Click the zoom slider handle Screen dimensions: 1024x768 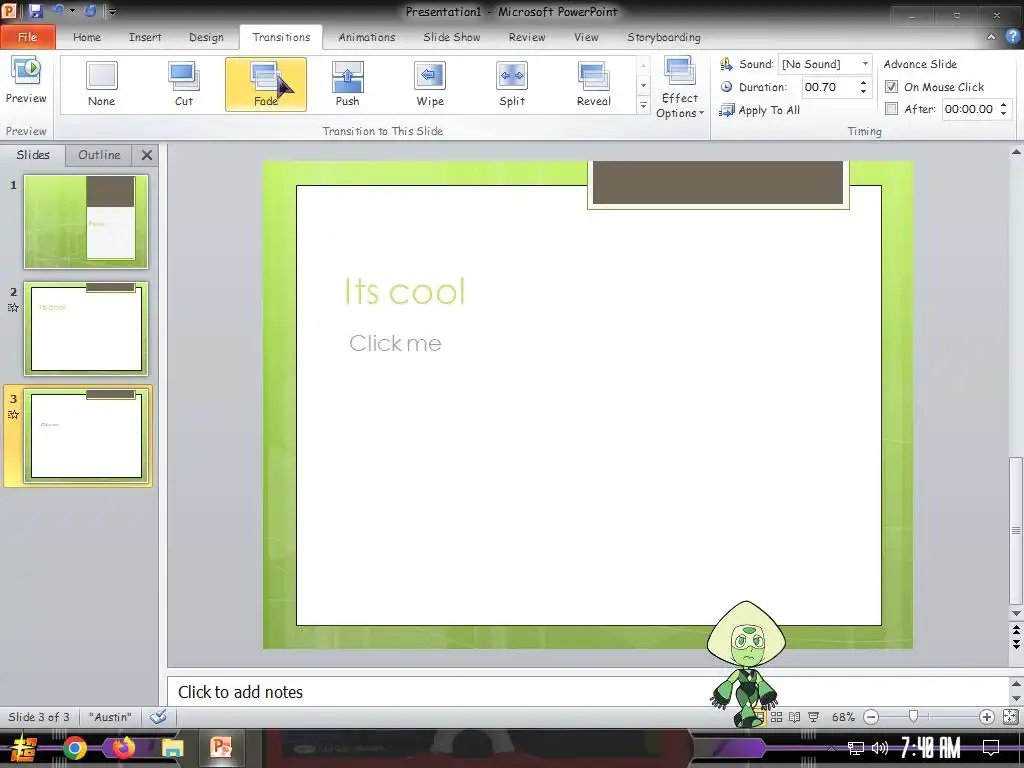coord(914,717)
